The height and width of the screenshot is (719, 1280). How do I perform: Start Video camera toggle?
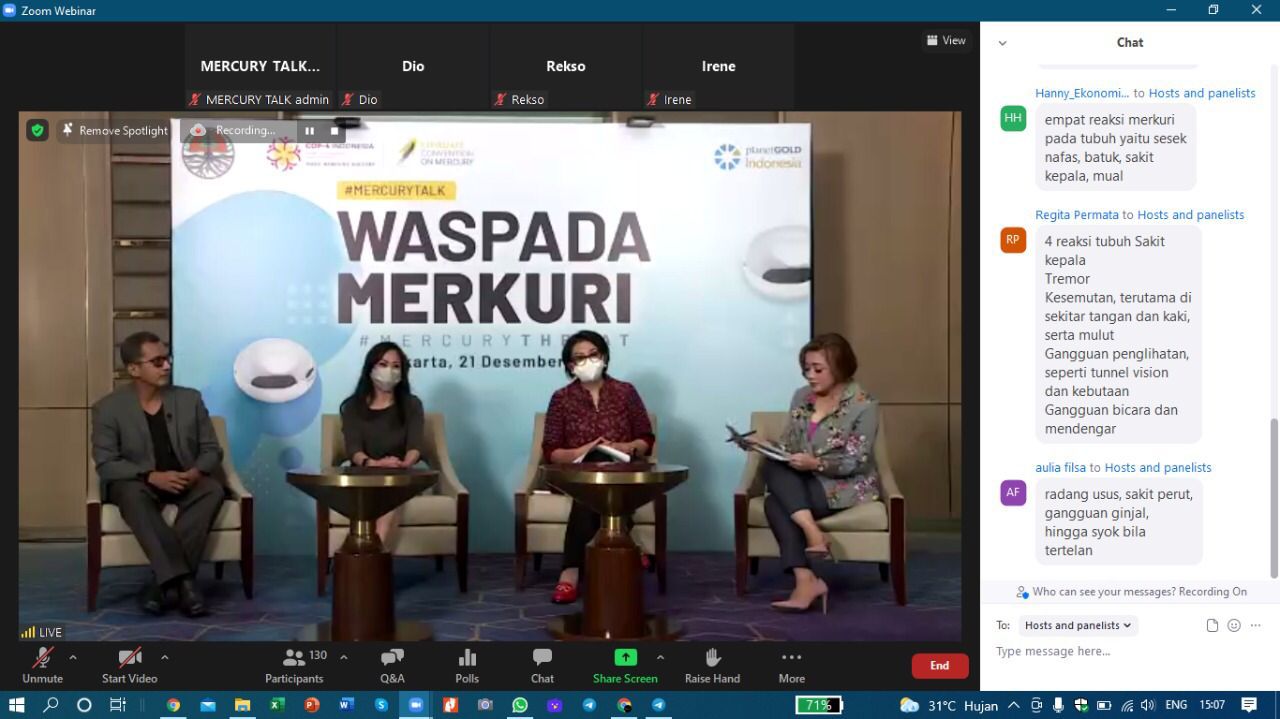coord(129,664)
